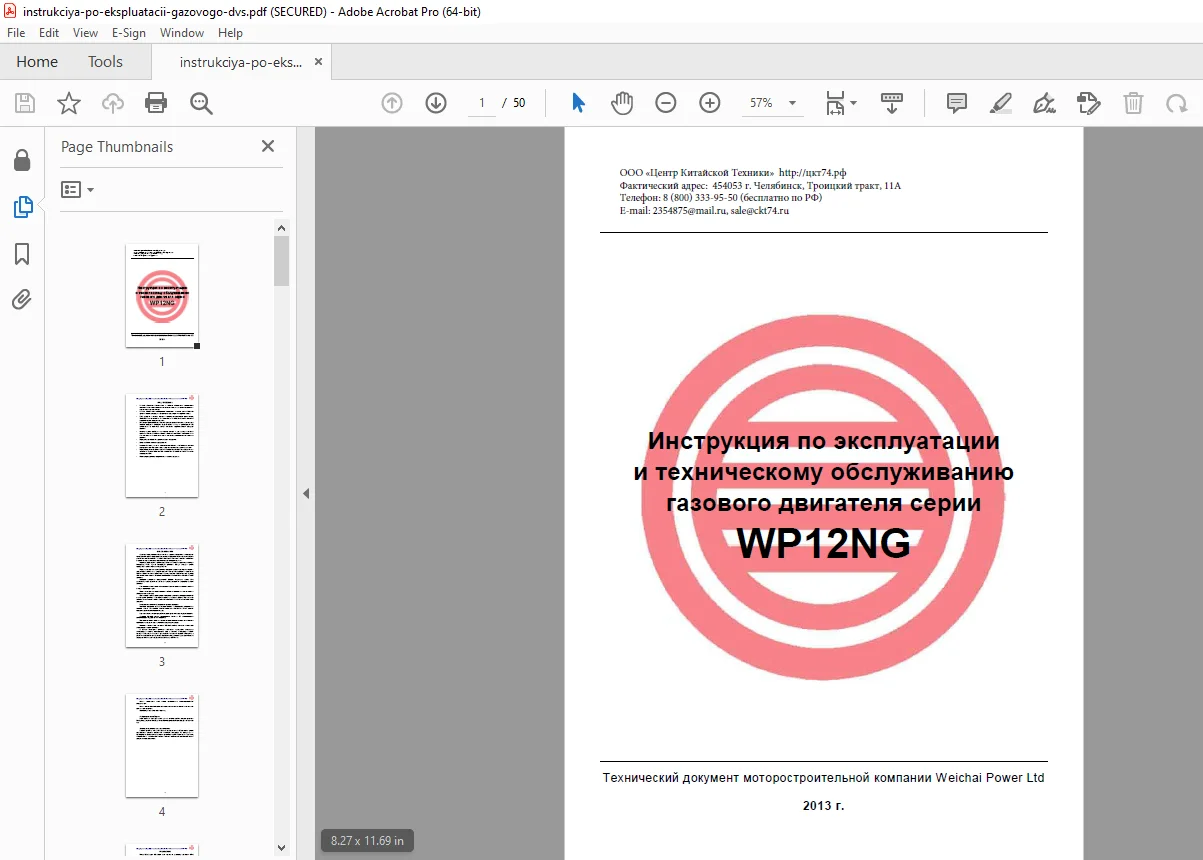The height and width of the screenshot is (860, 1203).
Task: Click the trash delete icon
Action: point(1133,103)
